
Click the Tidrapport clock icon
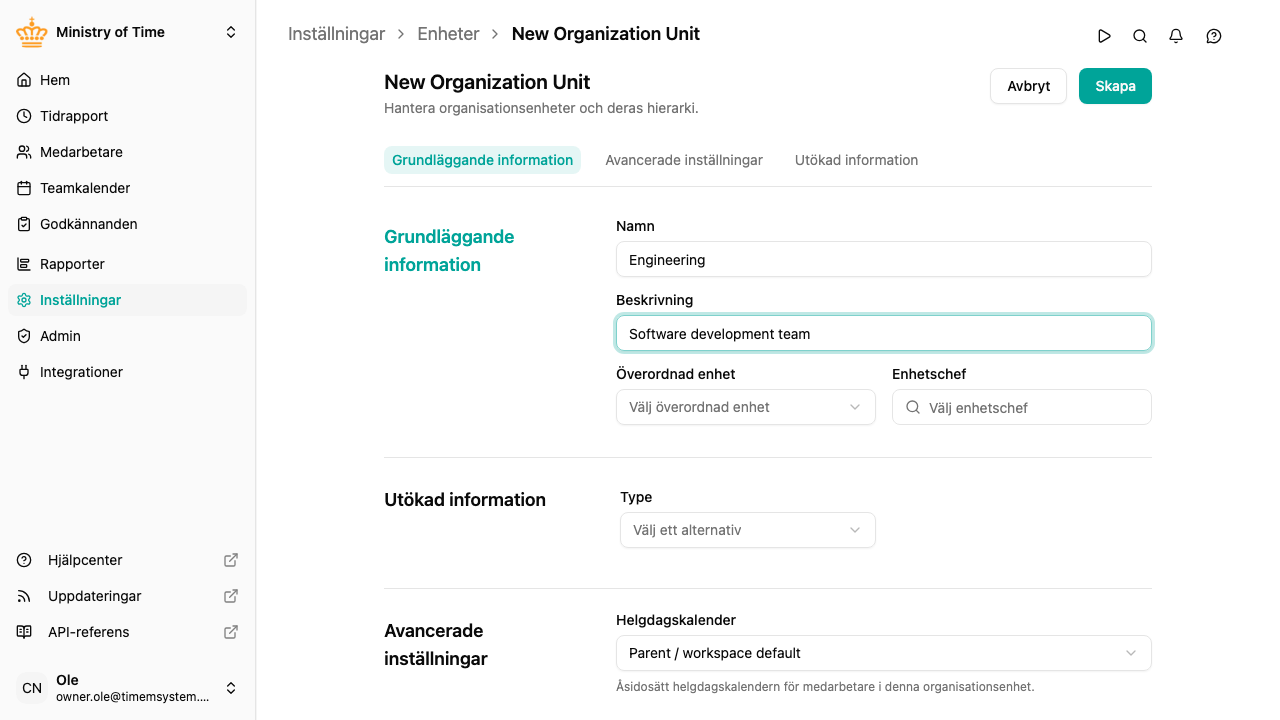[x=25, y=116]
